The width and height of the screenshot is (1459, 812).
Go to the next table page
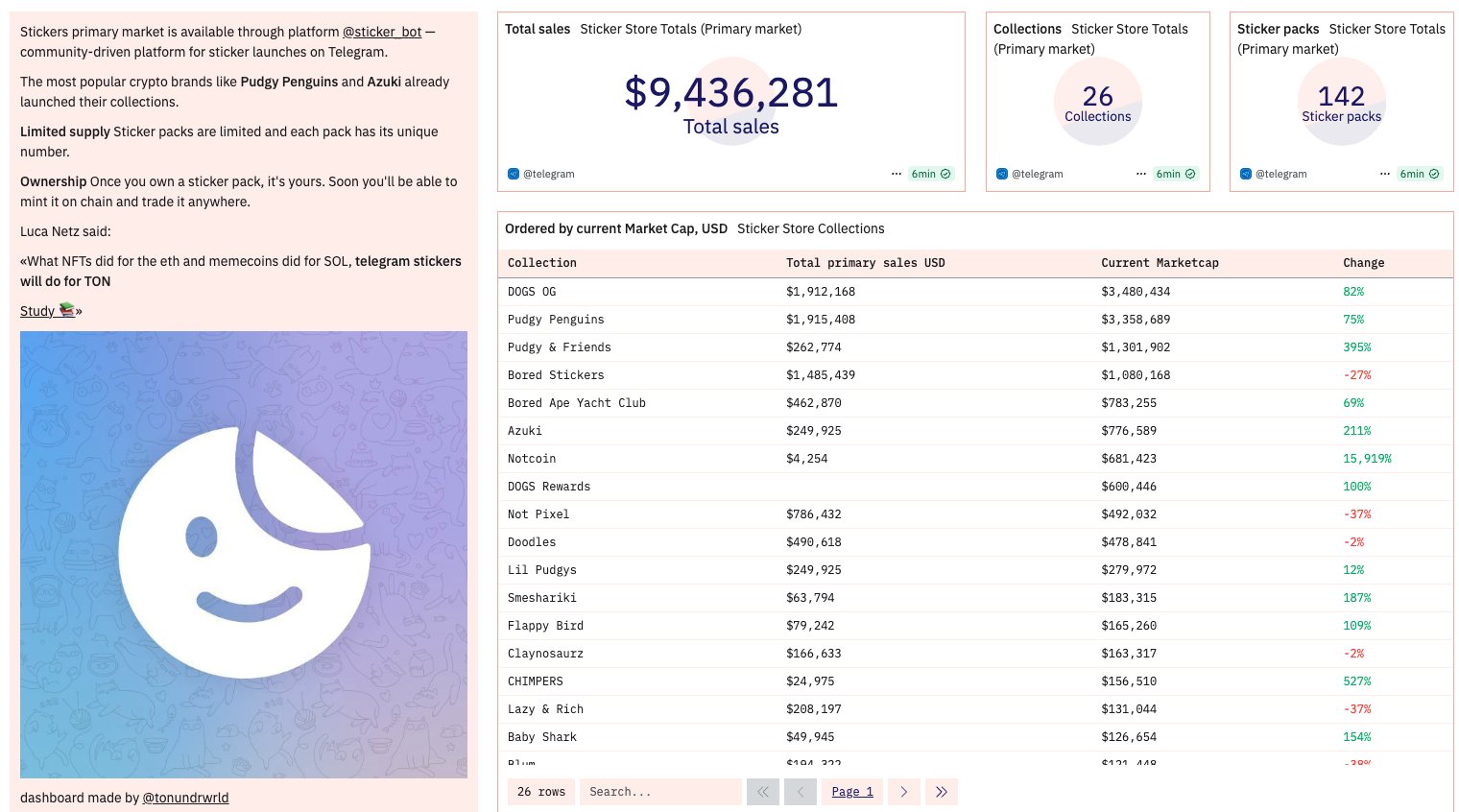(904, 792)
